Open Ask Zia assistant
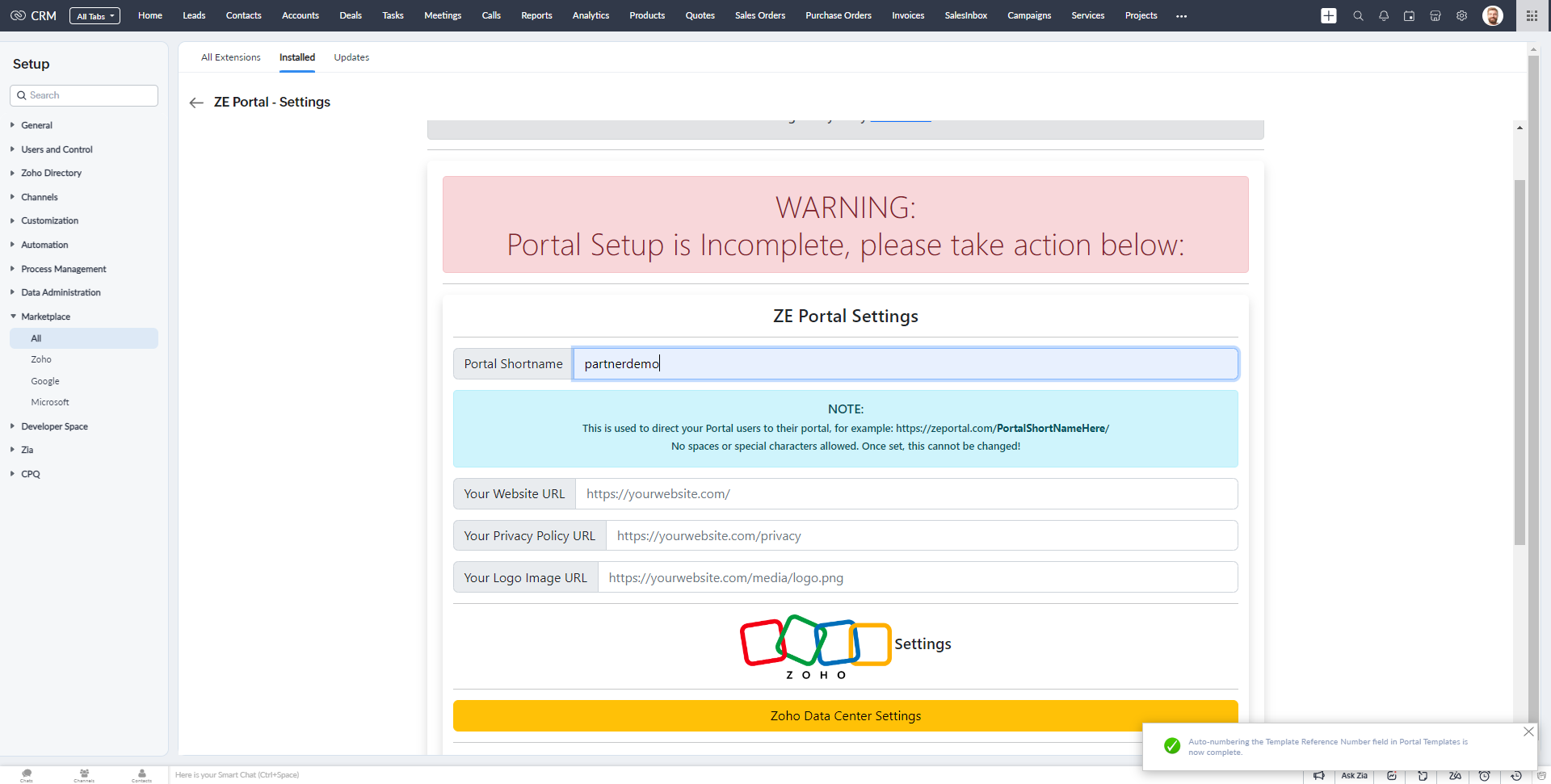The width and height of the screenshot is (1551, 784). [x=1354, y=776]
